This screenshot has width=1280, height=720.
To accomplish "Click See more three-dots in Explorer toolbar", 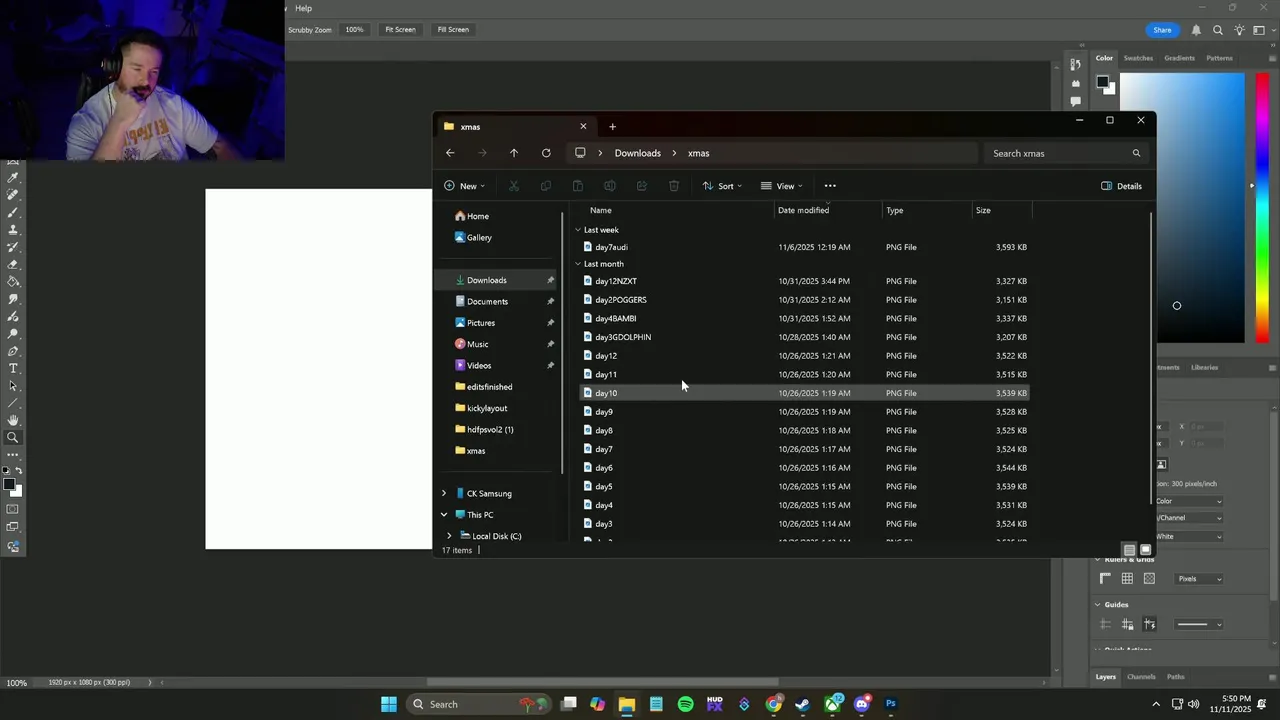I will click(830, 186).
